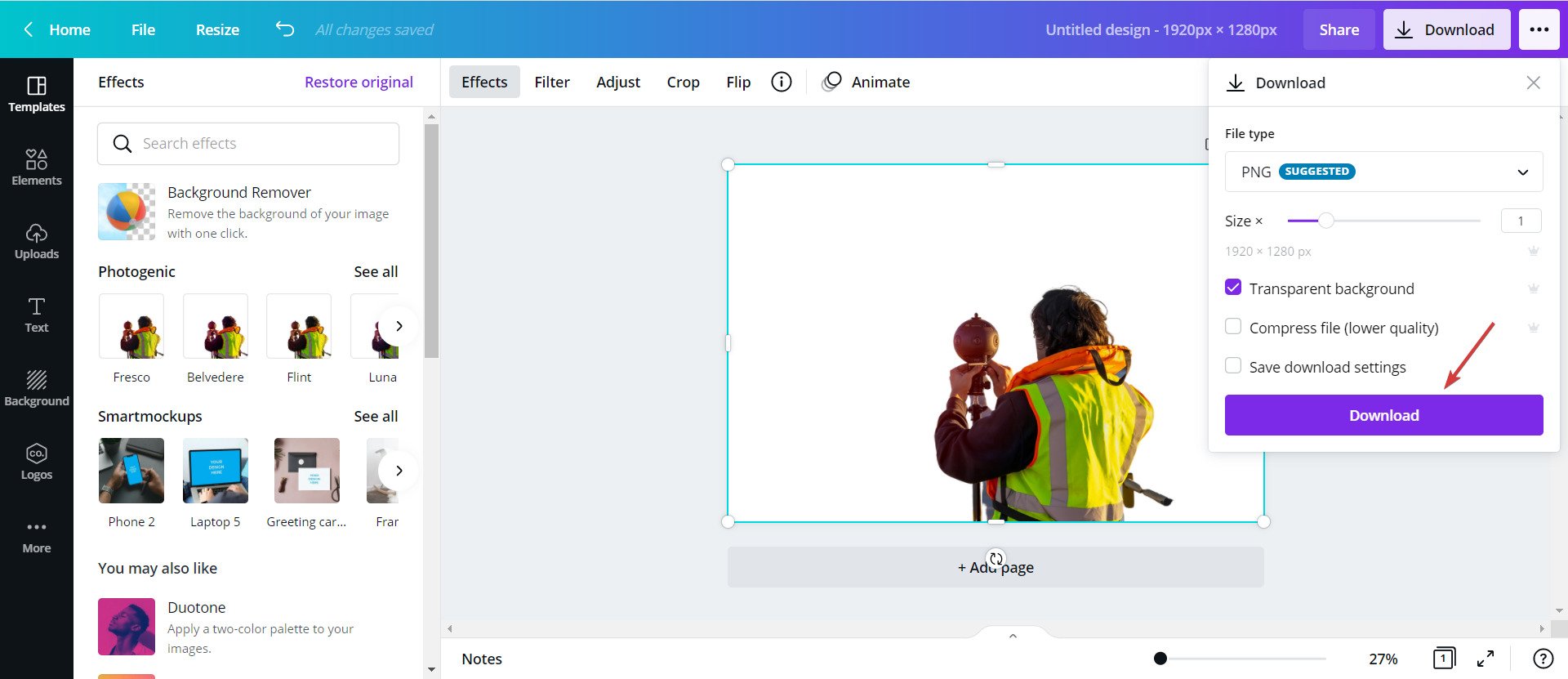The height and width of the screenshot is (679, 1568).
Task: Click the undo arrow icon
Action: (284, 29)
